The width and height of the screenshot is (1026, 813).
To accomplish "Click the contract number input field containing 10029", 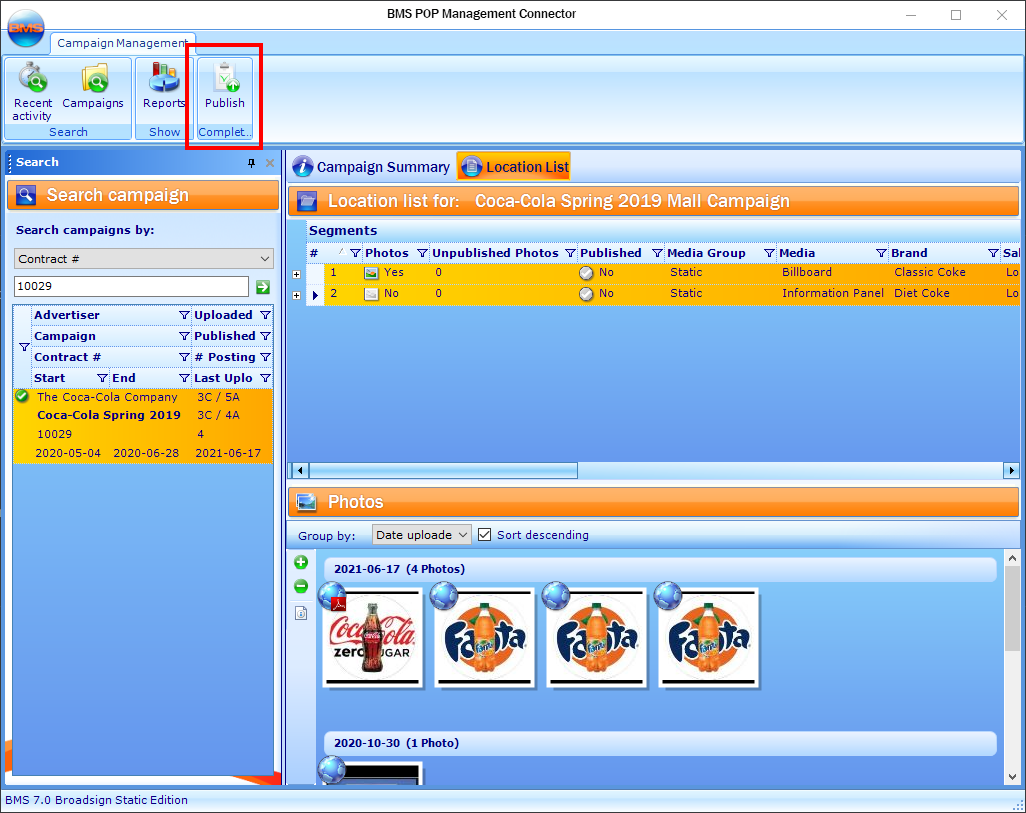I will (x=132, y=287).
